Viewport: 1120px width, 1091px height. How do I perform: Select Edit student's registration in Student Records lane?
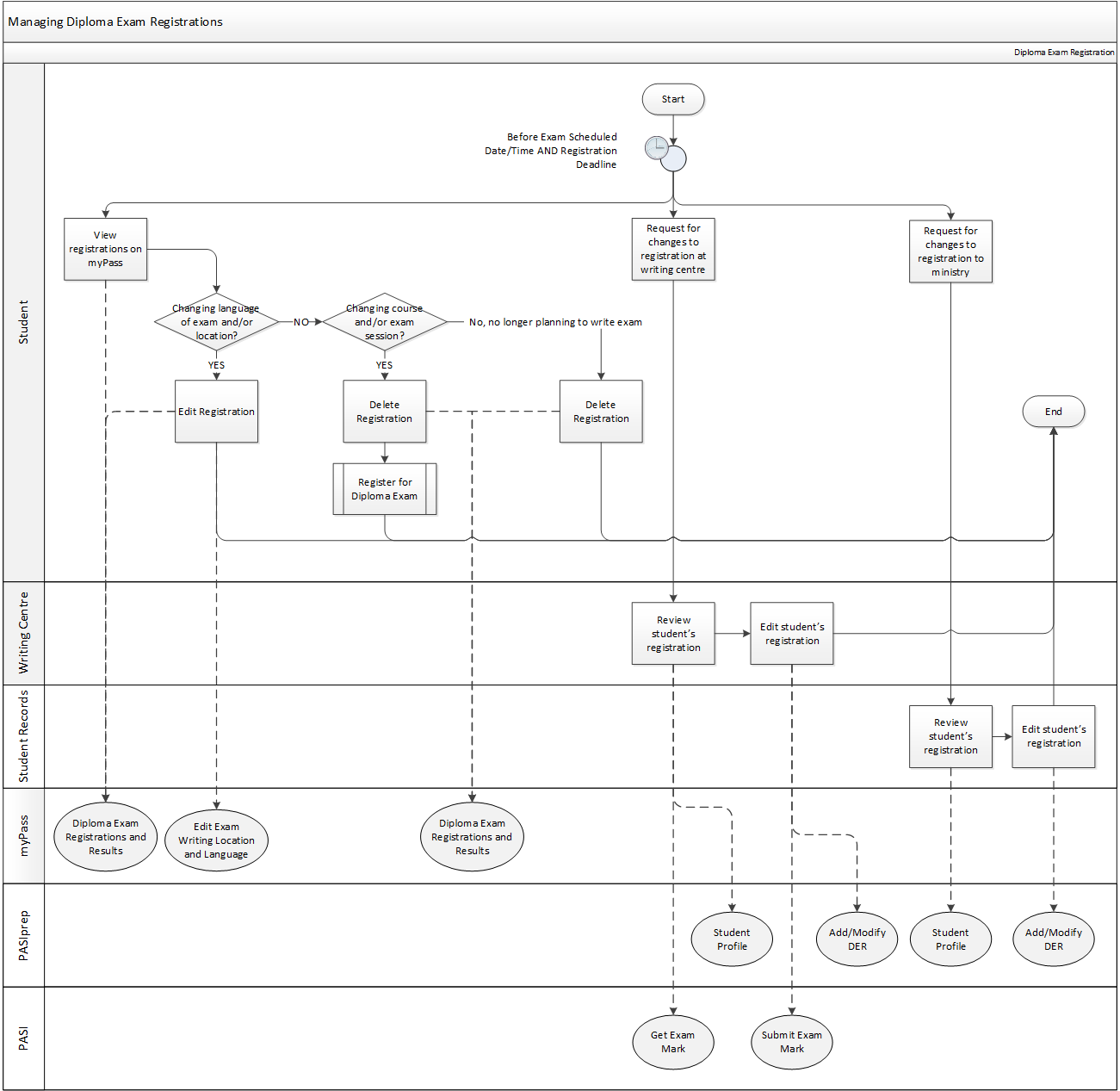[1053, 736]
